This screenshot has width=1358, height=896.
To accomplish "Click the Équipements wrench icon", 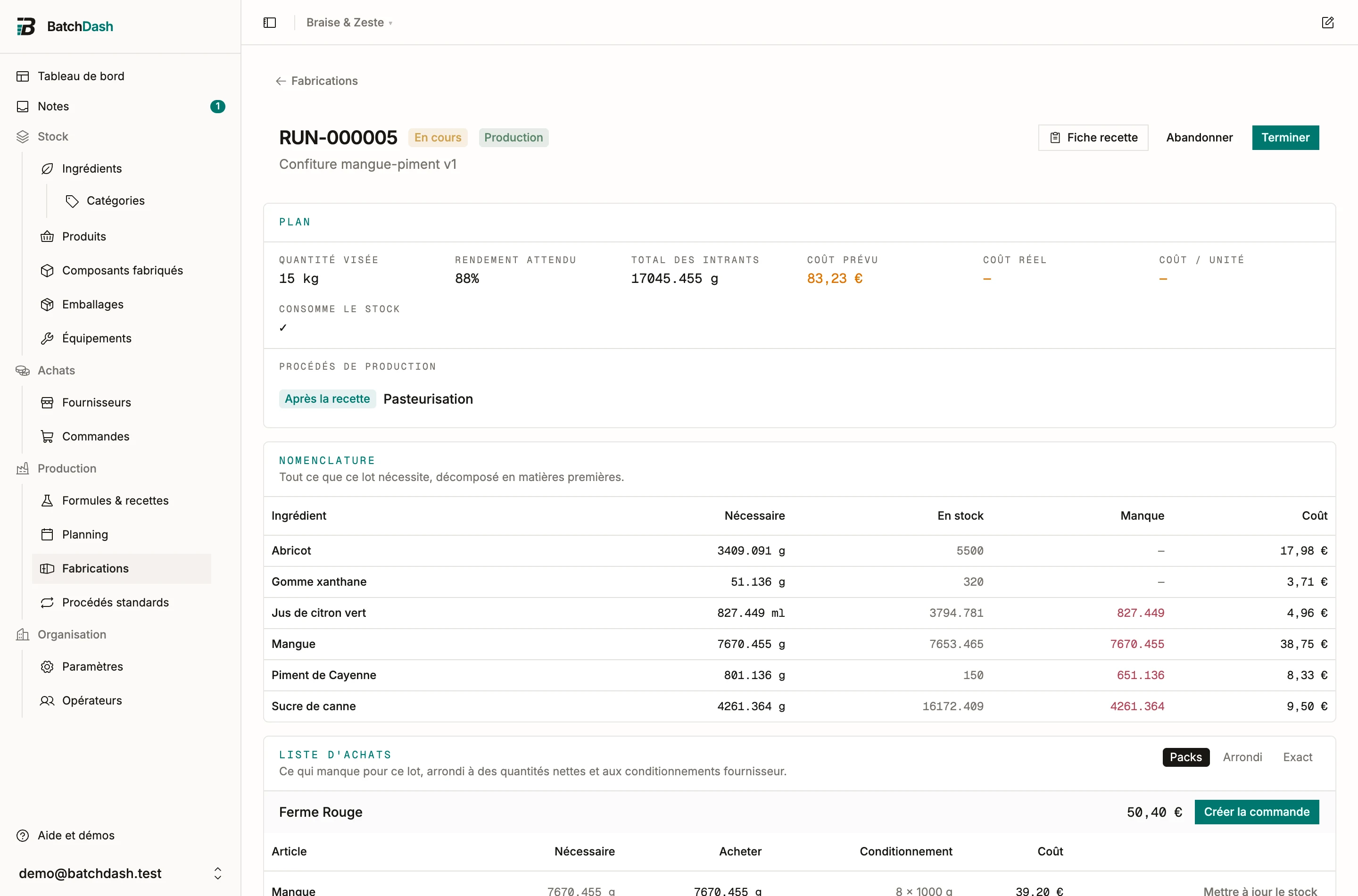I will pyautogui.click(x=48, y=338).
